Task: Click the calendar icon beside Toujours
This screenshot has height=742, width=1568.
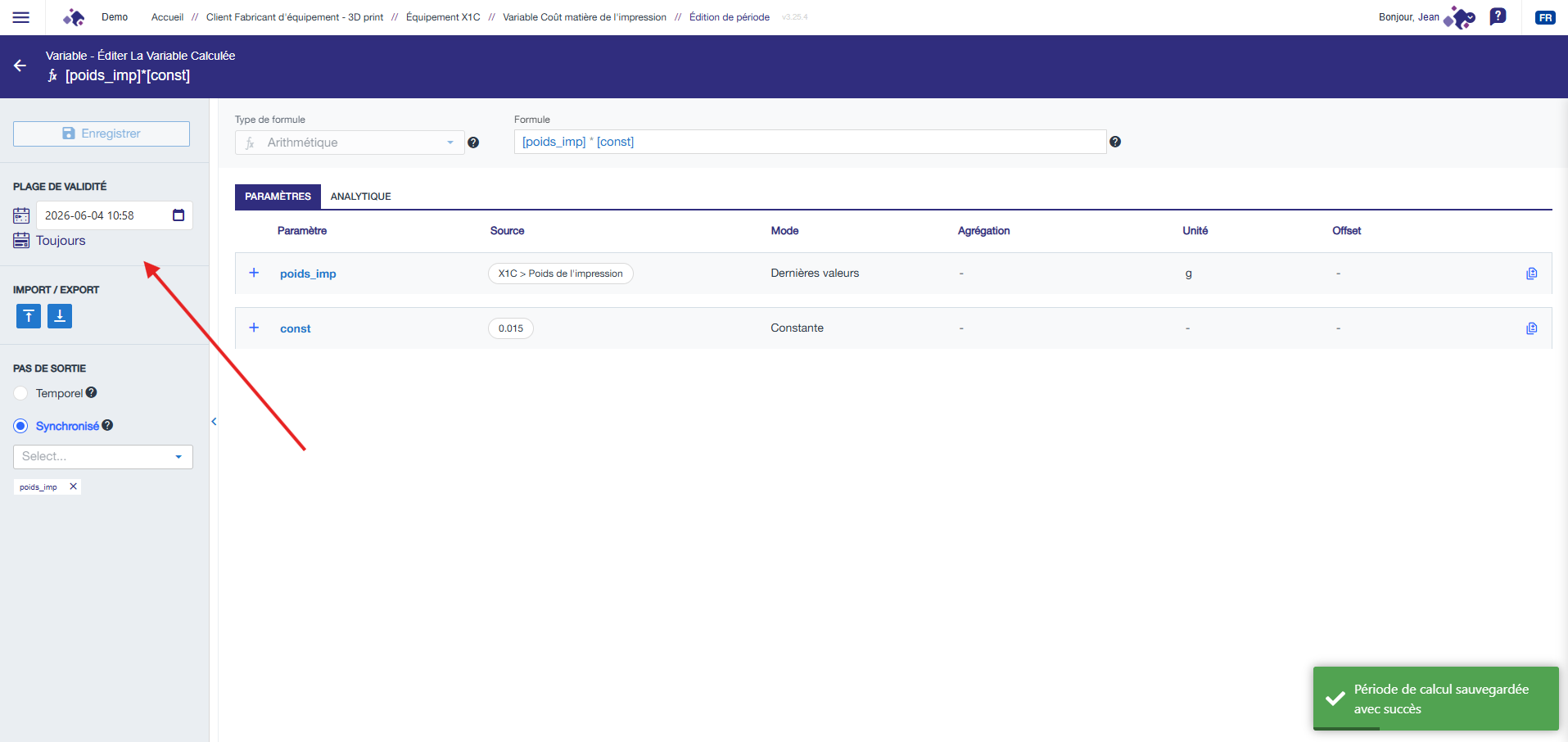Action: [21, 241]
